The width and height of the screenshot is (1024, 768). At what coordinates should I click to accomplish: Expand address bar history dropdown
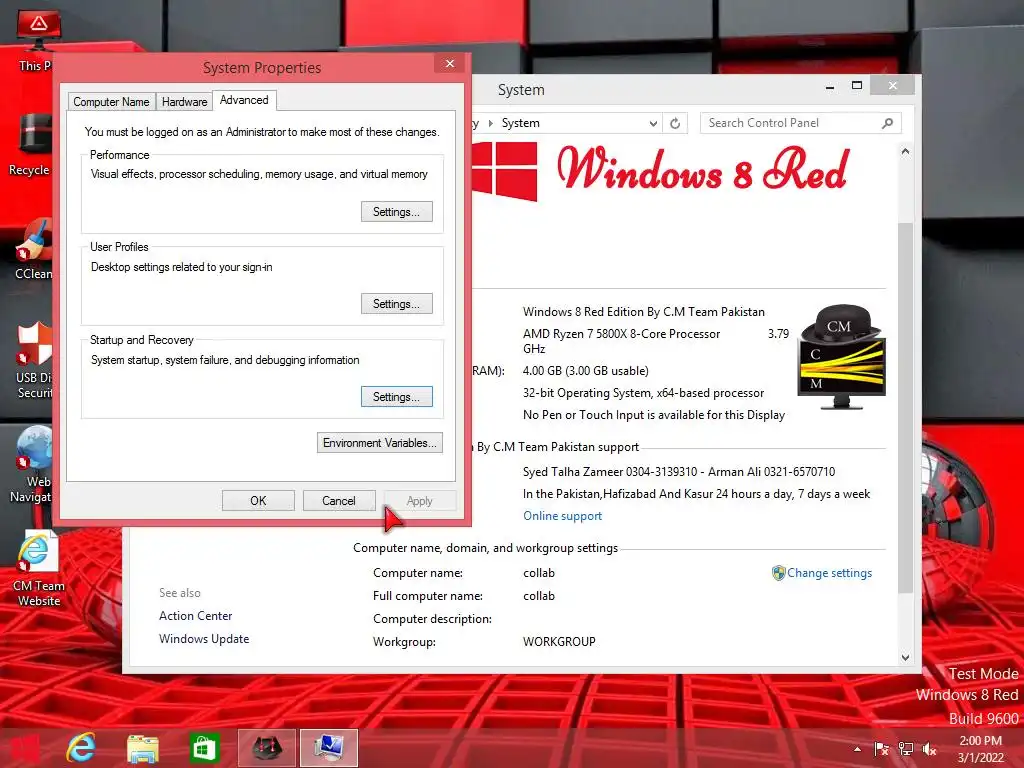(653, 123)
